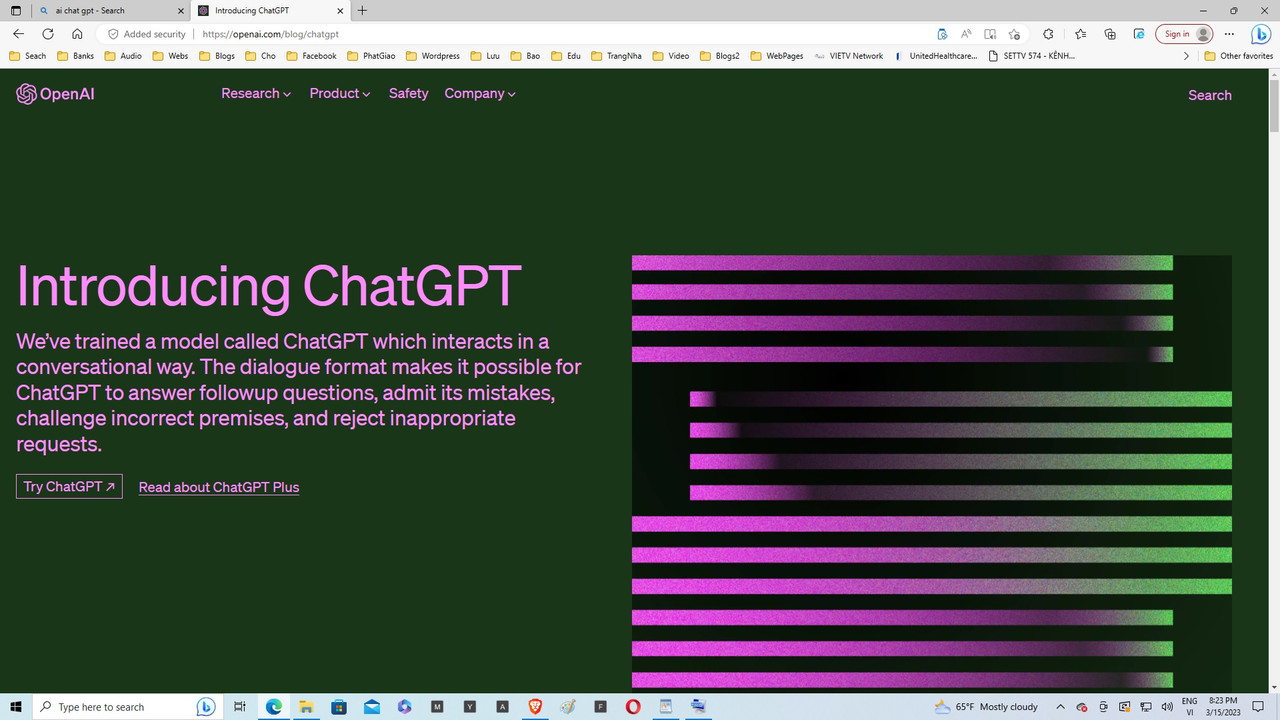Open the Mail app on taskbar
Viewport: 1280px width, 720px height.
pyautogui.click(x=372, y=707)
